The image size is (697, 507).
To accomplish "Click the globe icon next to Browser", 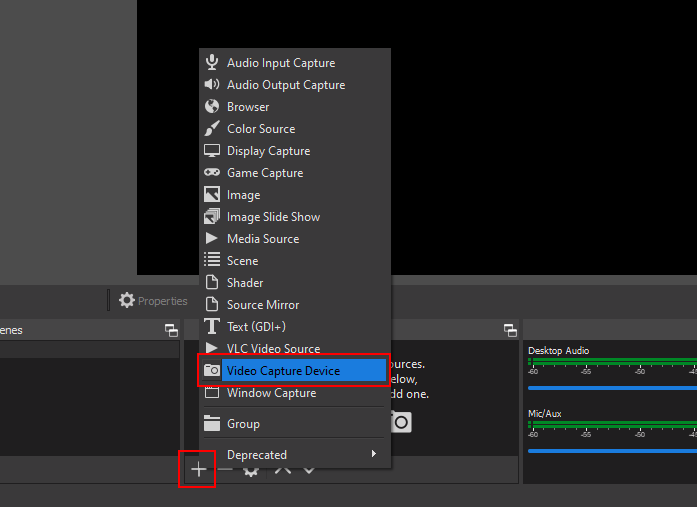I will click(212, 106).
